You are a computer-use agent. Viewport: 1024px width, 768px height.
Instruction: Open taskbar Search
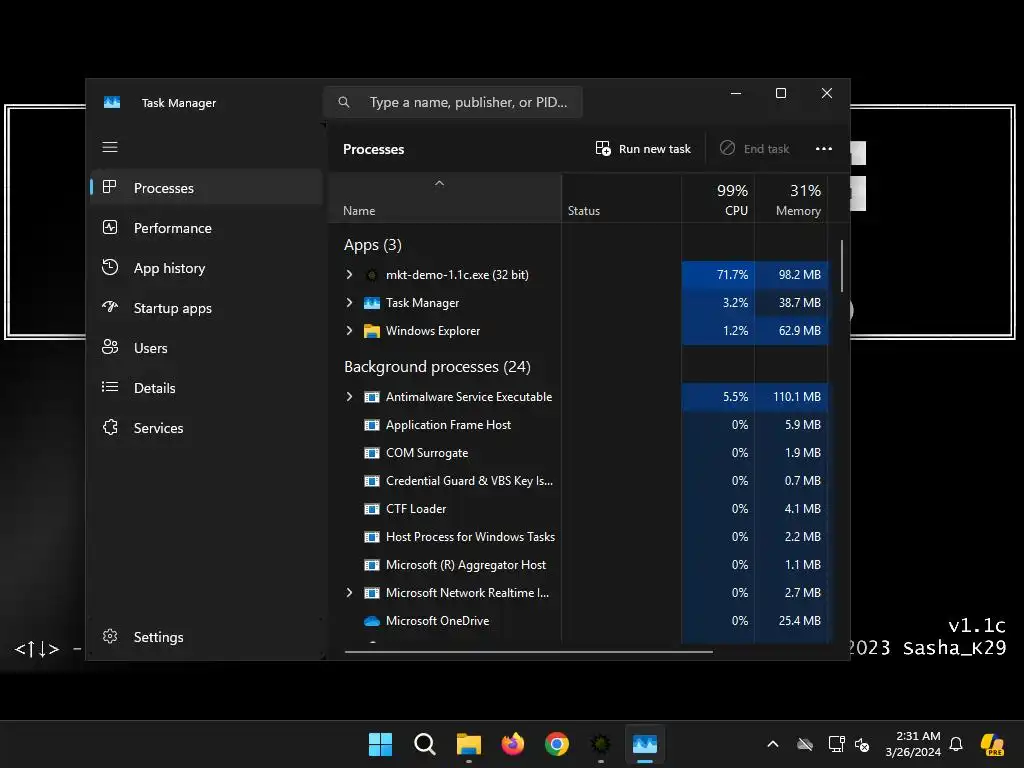pos(424,744)
